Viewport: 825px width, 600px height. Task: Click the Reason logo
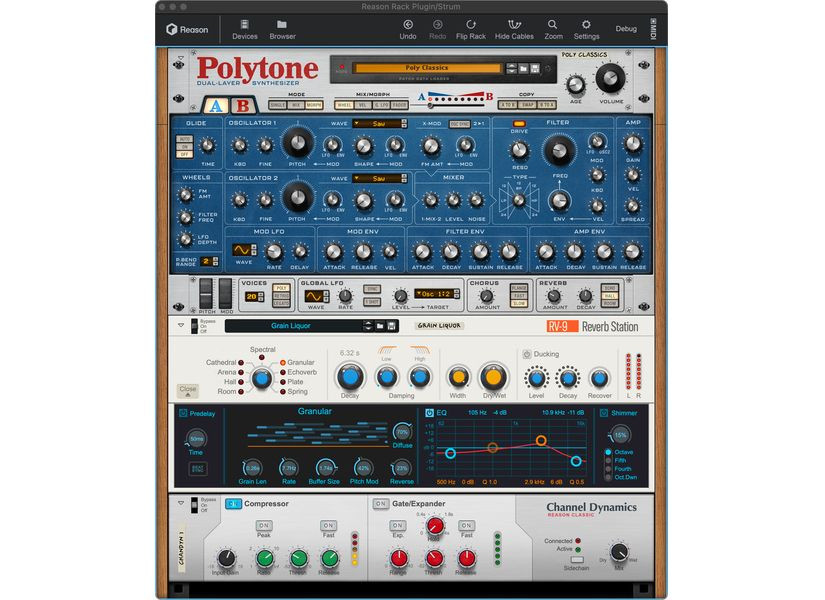tap(187, 29)
